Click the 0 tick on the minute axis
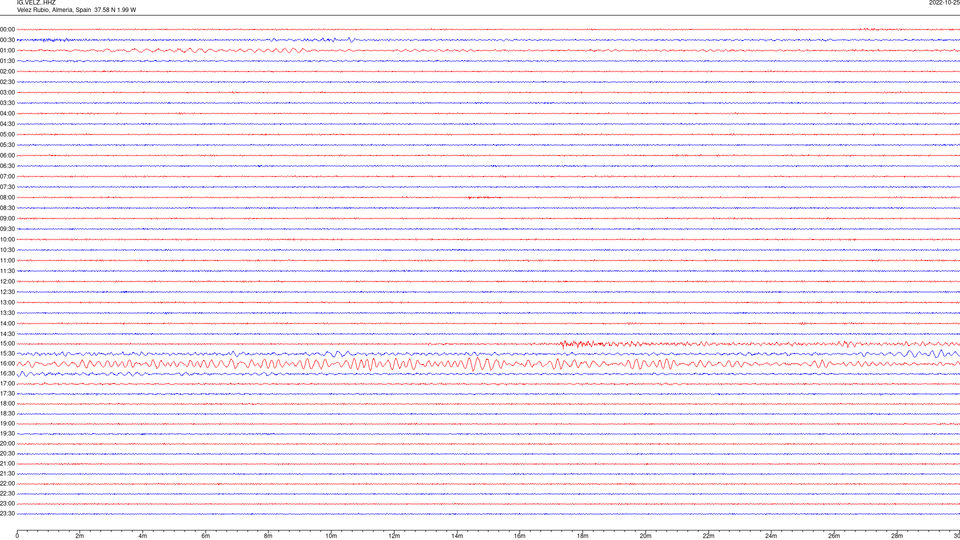The width and height of the screenshot is (960, 540). (x=17, y=536)
